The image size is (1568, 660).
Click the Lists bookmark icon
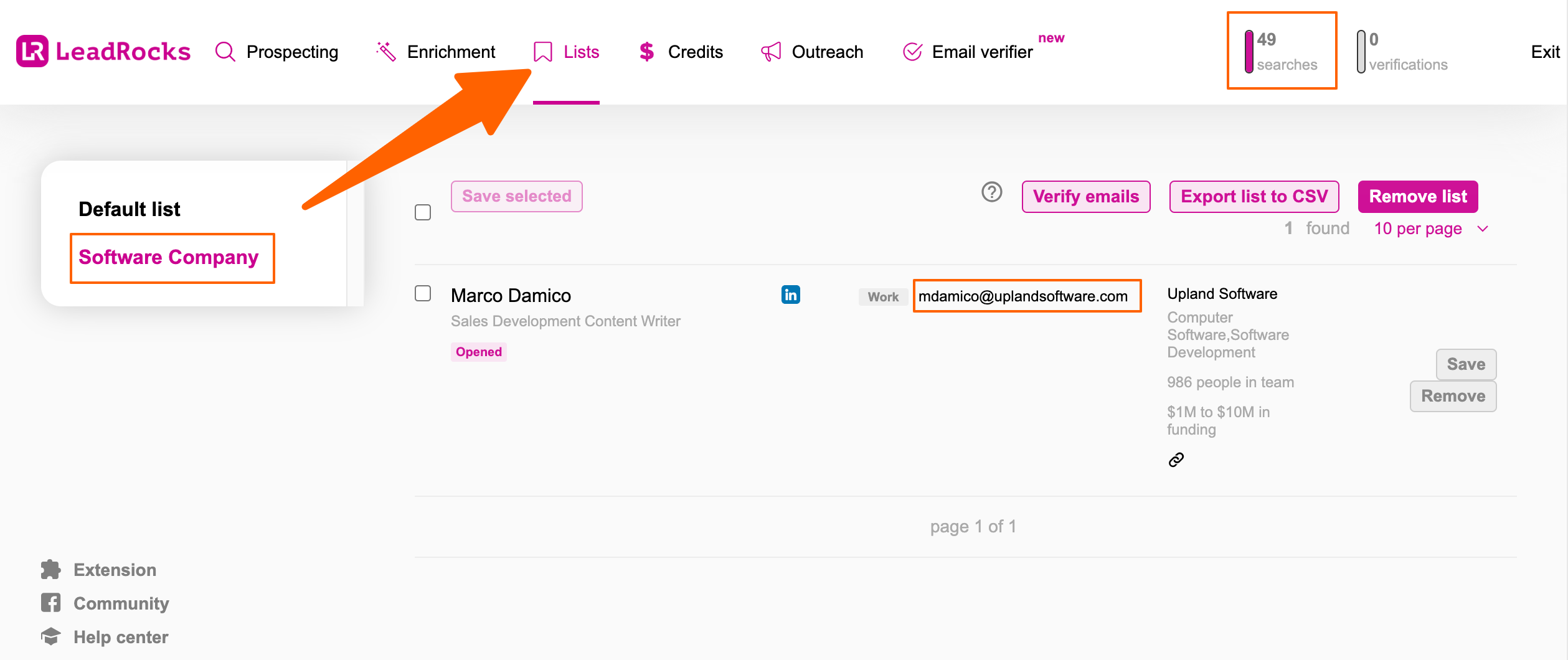click(543, 52)
